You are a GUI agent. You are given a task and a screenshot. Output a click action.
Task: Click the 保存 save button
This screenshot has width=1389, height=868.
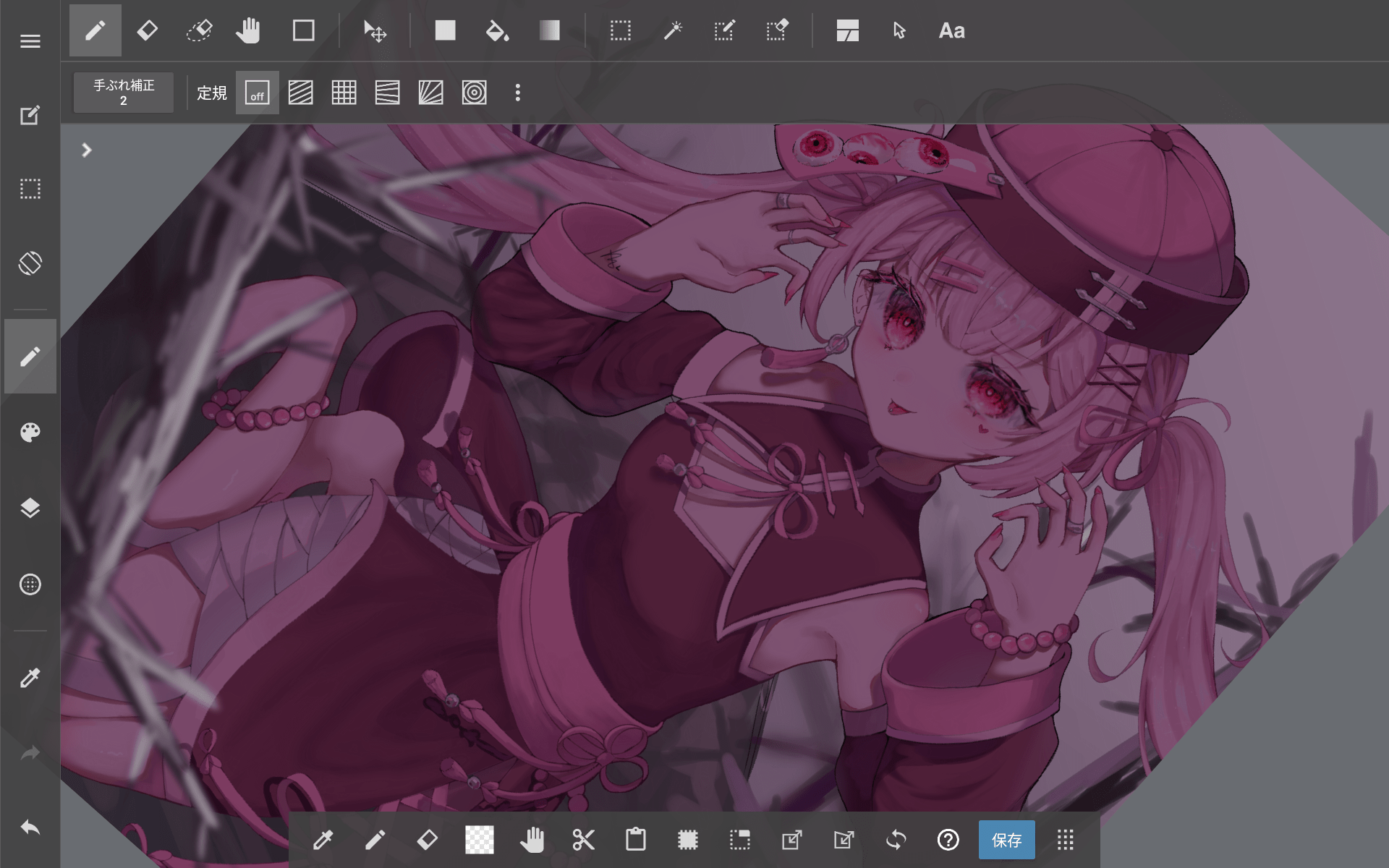[1006, 840]
